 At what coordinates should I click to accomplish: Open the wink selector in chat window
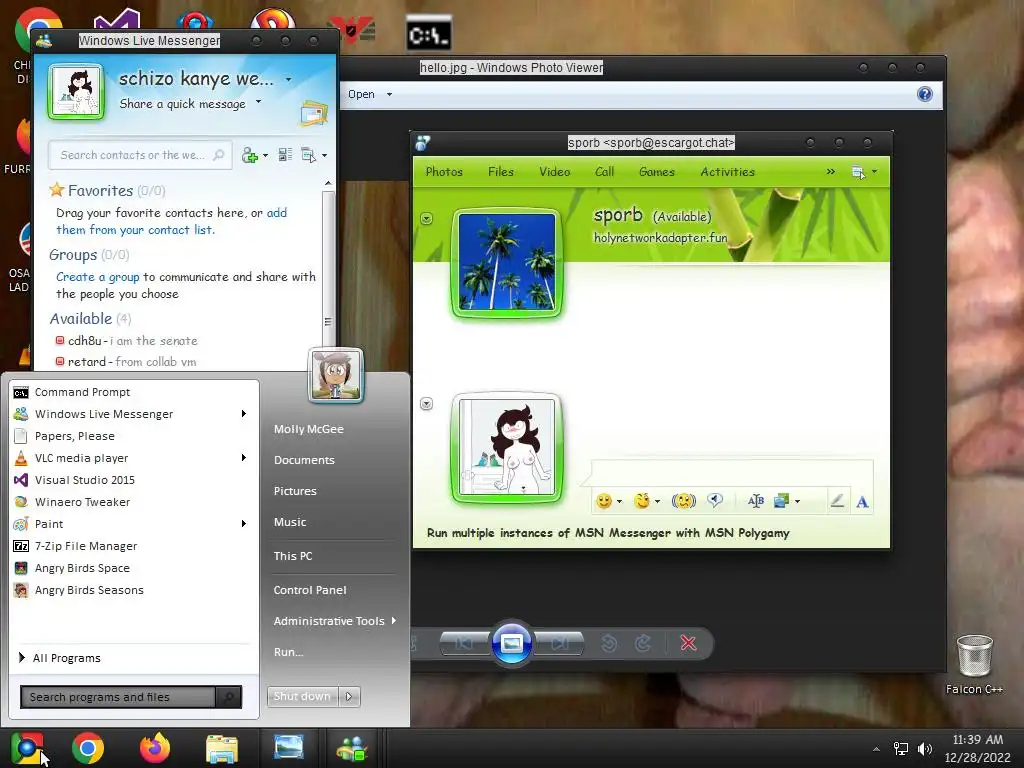click(x=643, y=501)
